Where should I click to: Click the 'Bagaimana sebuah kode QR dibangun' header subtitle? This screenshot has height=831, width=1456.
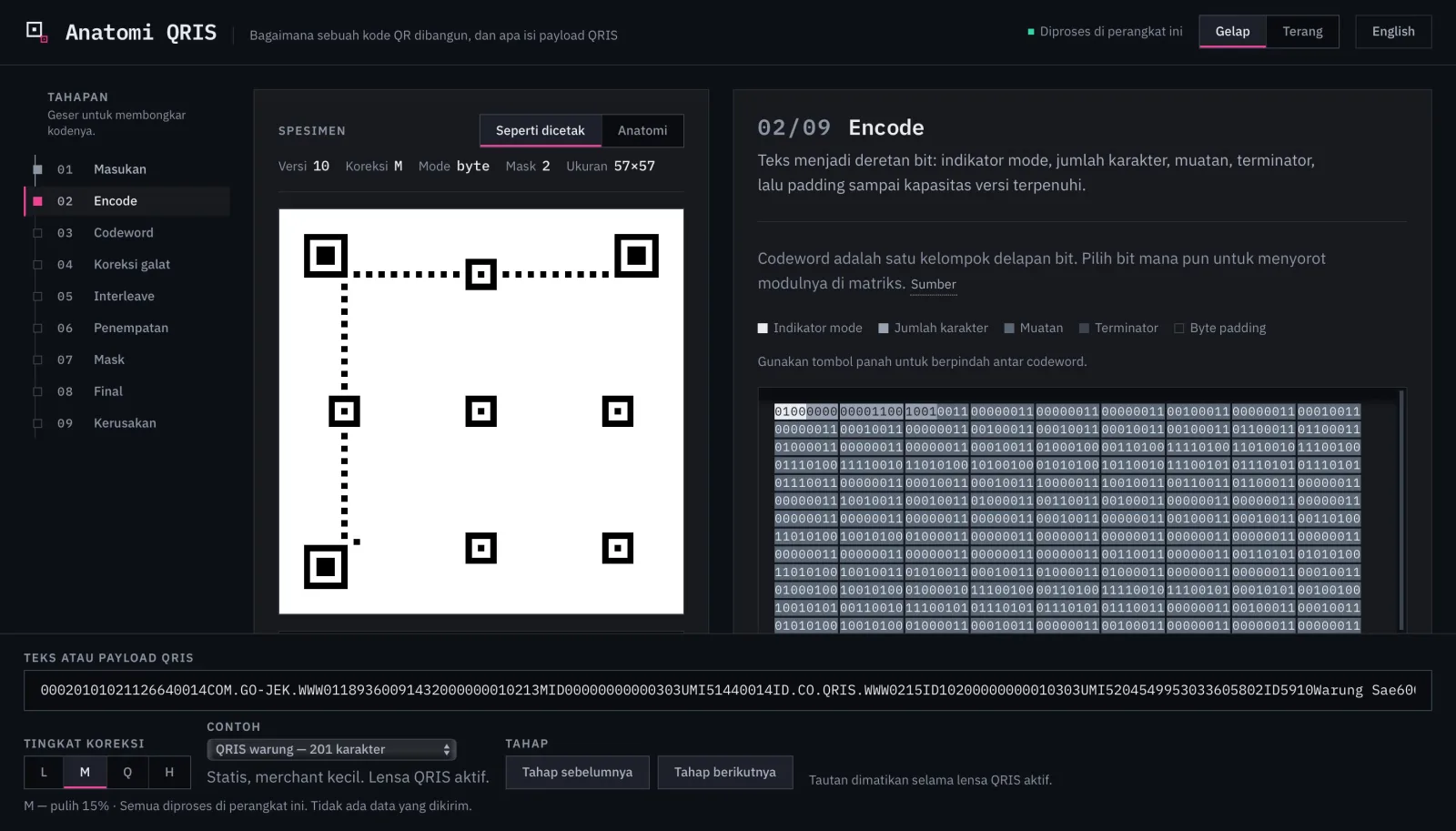pos(433,35)
